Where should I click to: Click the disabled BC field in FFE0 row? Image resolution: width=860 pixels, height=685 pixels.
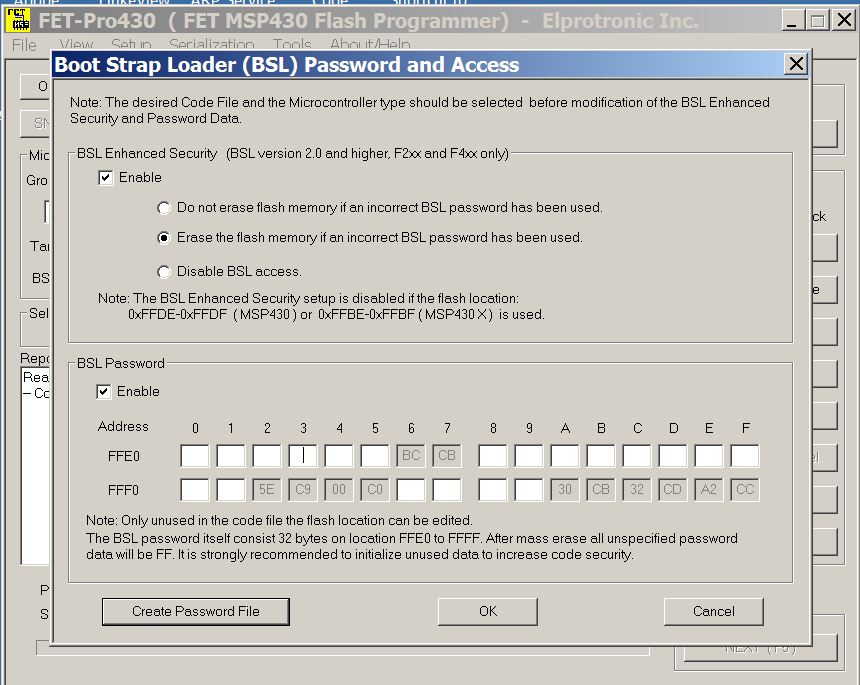pos(411,456)
